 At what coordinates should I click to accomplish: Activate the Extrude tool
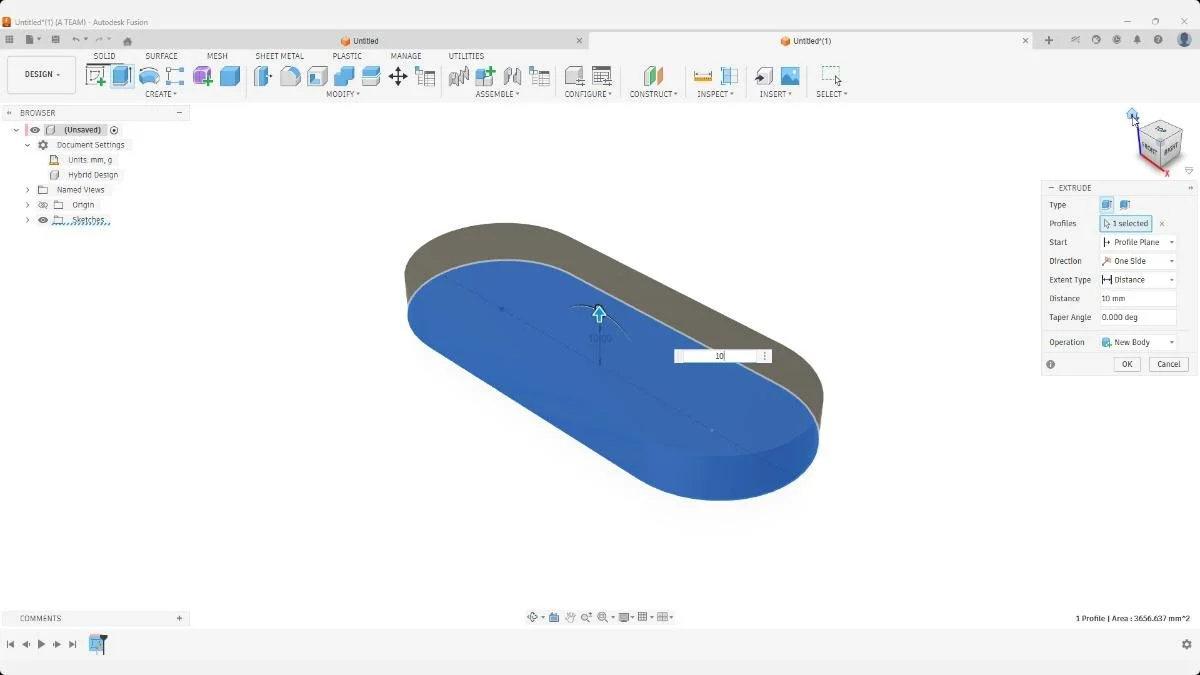124,77
